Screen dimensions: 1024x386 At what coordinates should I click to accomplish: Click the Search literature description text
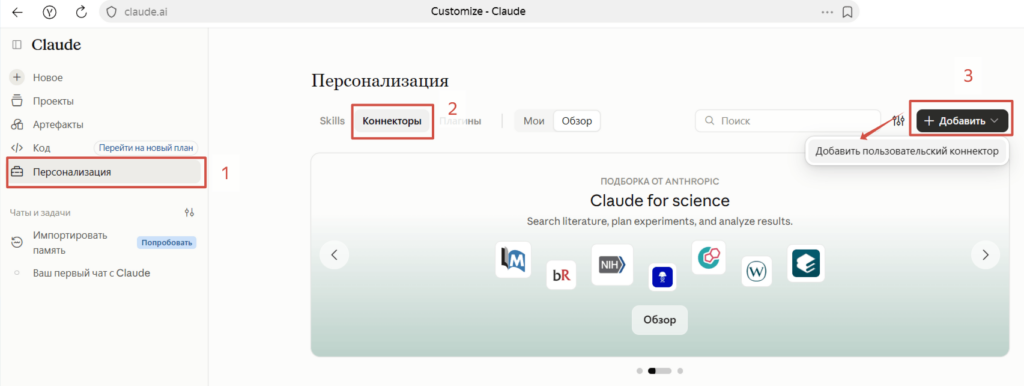(660, 221)
